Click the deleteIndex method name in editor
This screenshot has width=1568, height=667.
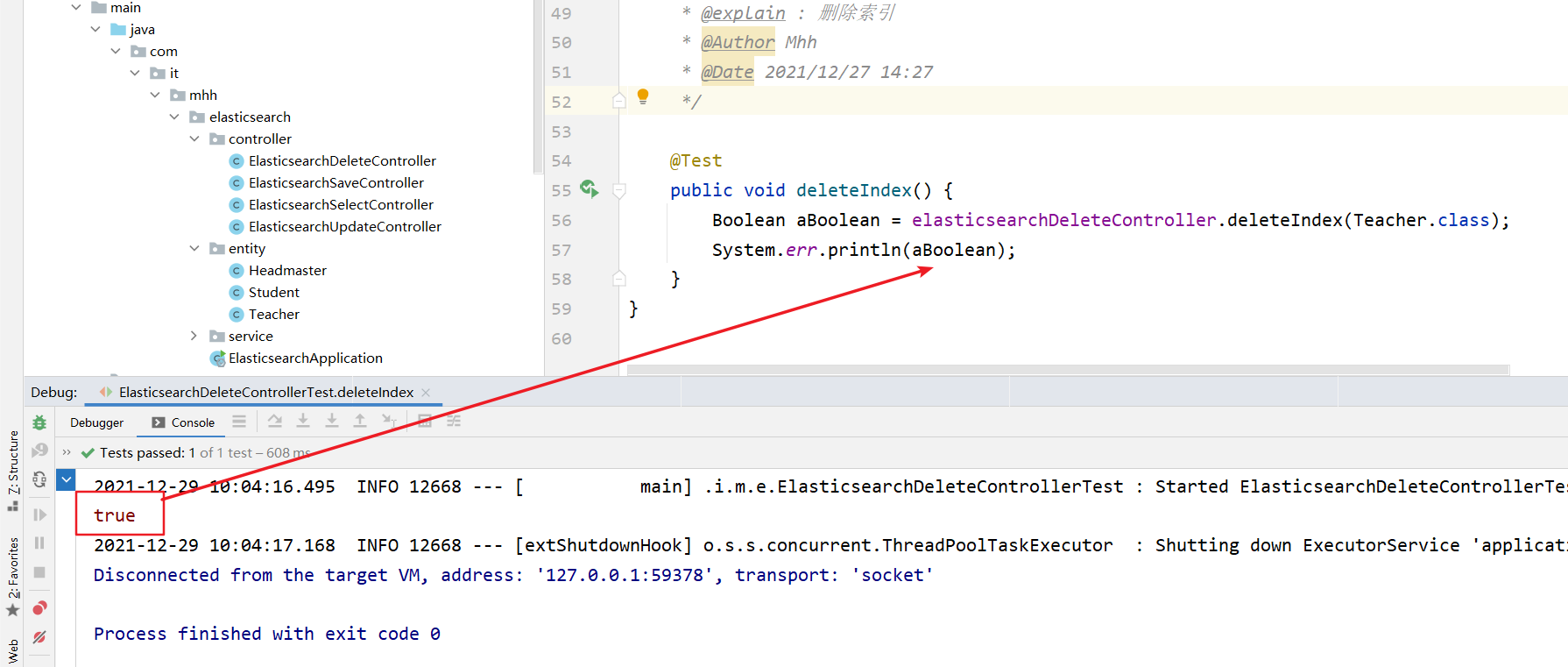(x=853, y=190)
